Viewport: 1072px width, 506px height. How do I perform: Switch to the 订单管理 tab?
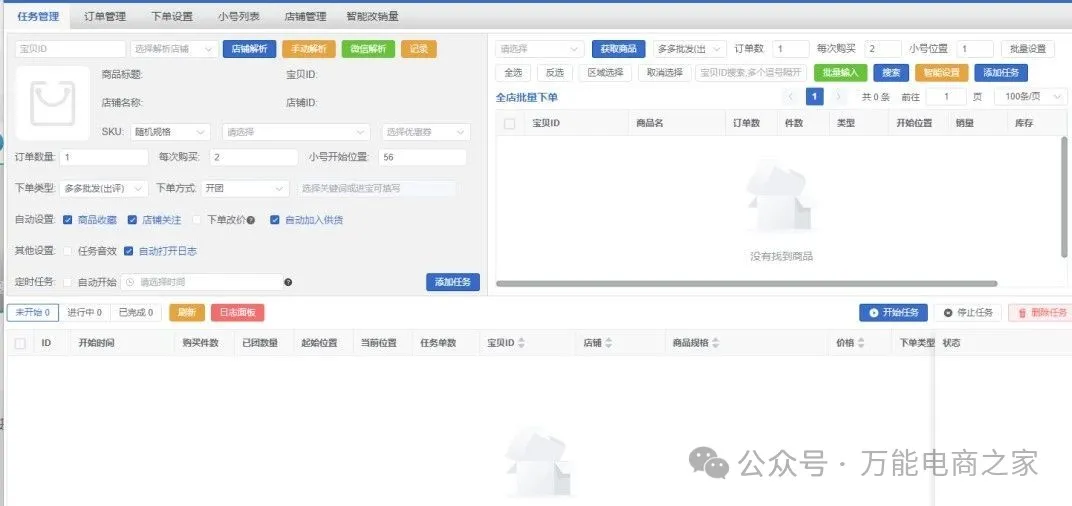tap(105, 16)
